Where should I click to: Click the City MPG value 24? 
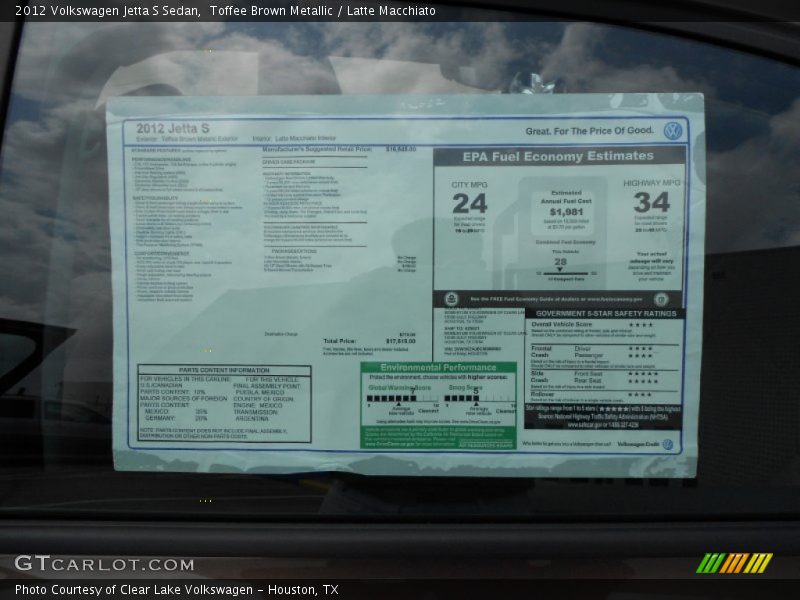tap(469, 204)
